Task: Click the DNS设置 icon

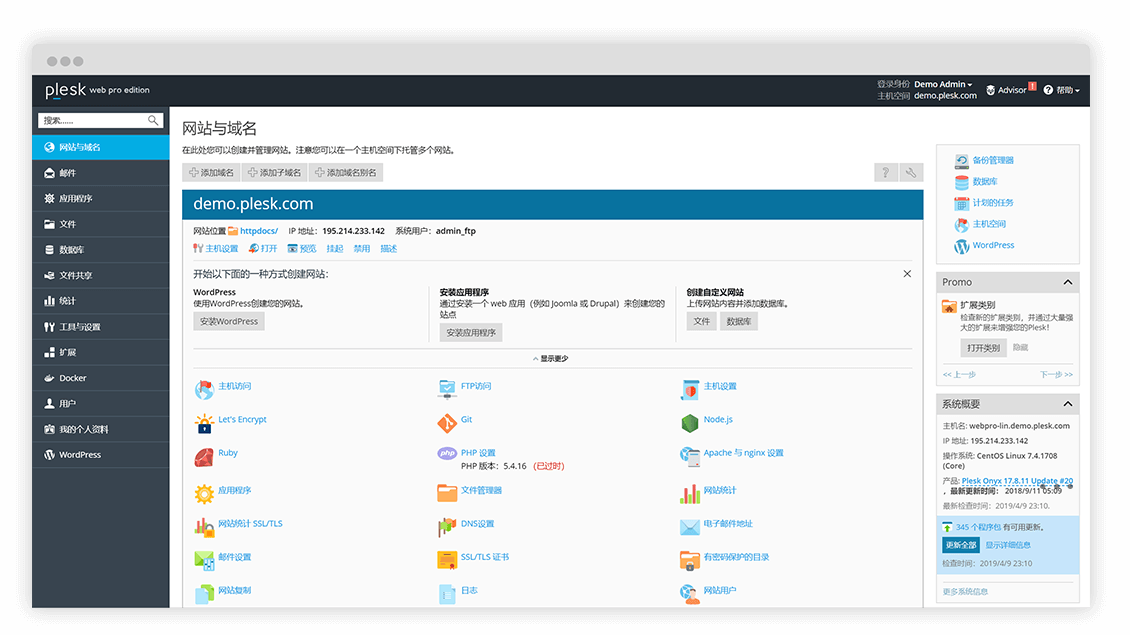Action: 447,528
